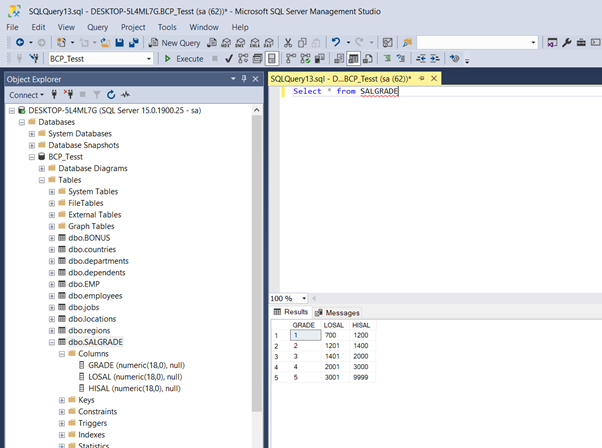
Task: Open the Tools menu
Action: (x=167, y=27)
